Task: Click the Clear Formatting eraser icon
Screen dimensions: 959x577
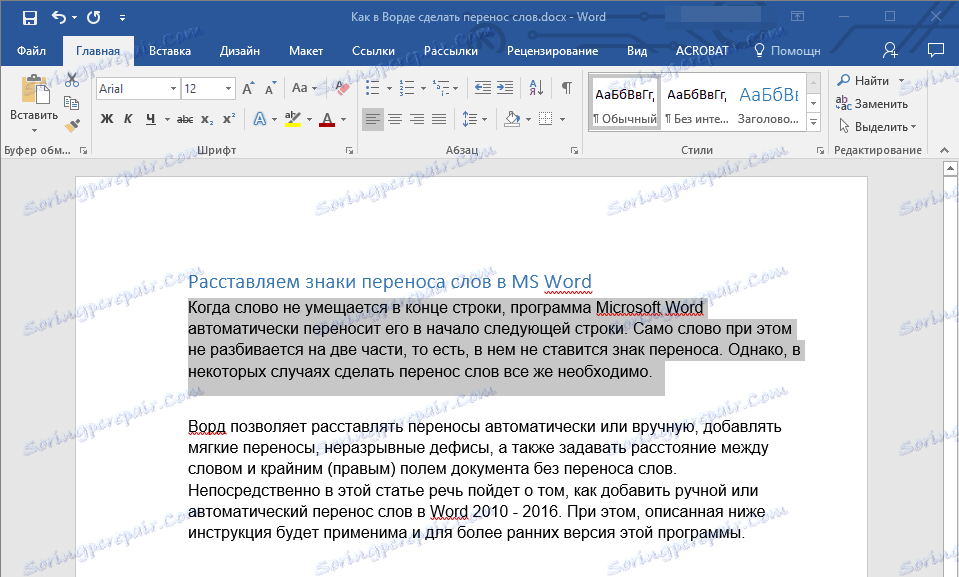Action: coord(342,88)
